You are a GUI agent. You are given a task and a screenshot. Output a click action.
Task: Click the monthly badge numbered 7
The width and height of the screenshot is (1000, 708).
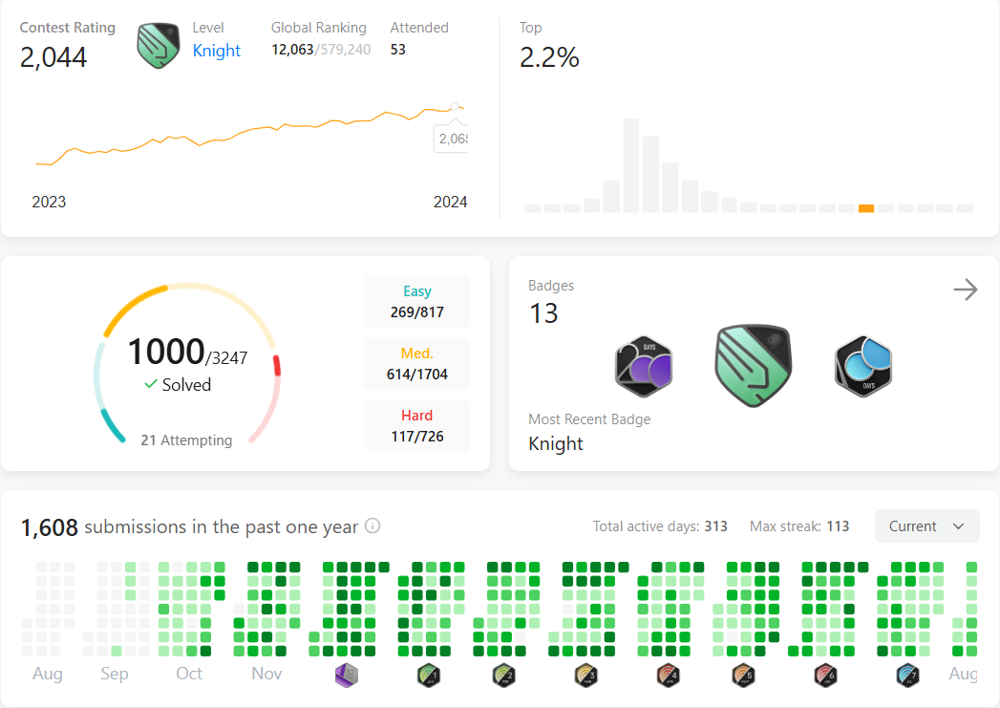tap(907, 675)
